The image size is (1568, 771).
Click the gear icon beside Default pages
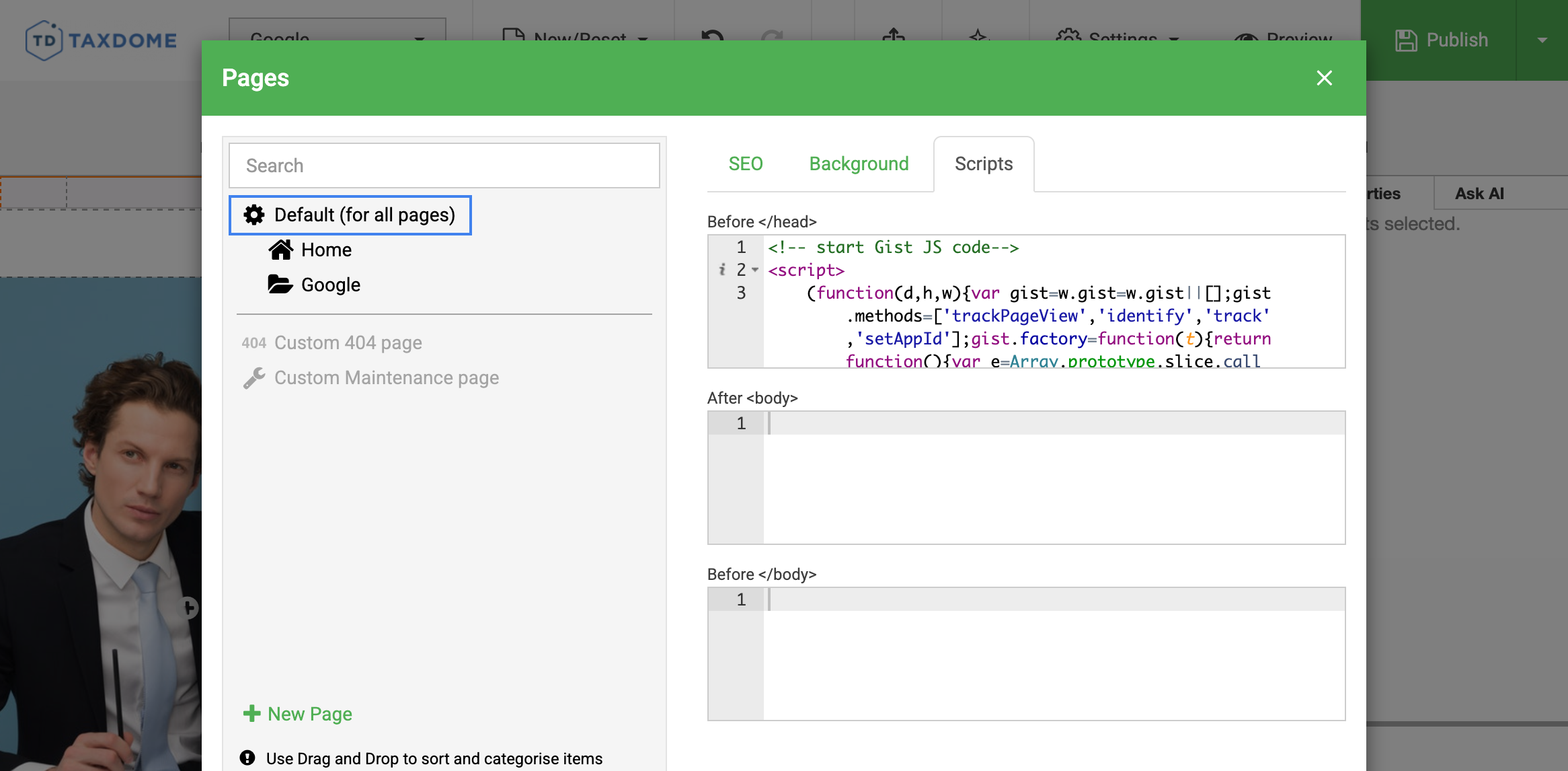click(x=254, y=215)
